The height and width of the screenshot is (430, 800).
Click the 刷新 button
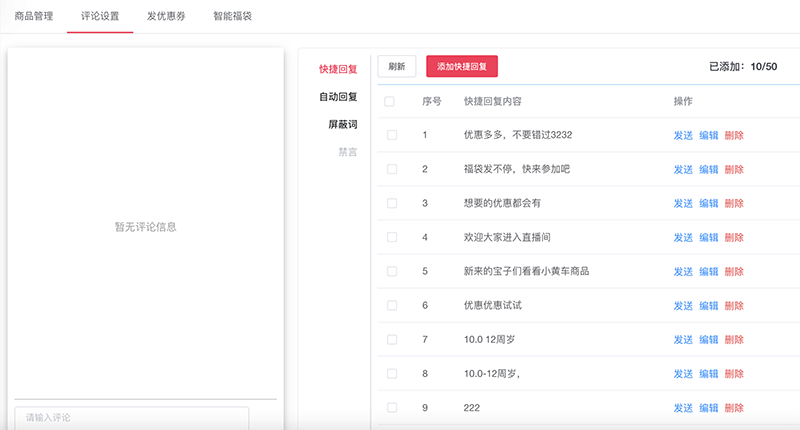coord(397,66)
